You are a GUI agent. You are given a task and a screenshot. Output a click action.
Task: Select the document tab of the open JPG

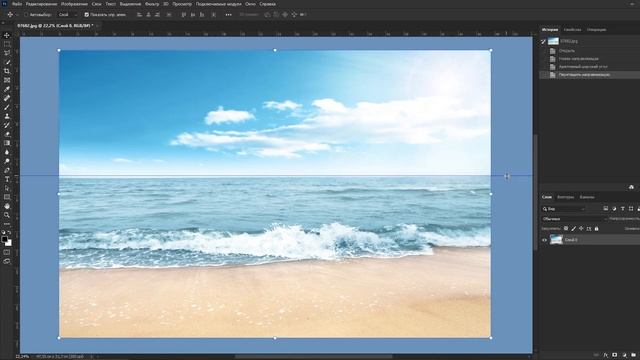click(55, 26)
